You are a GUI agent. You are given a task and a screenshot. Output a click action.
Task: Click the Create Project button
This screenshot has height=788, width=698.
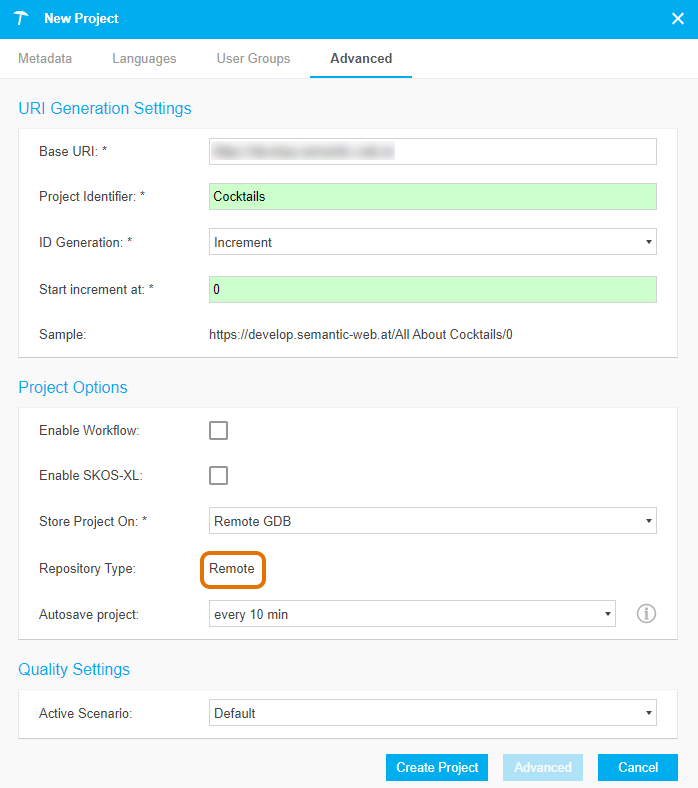tap(437, 767)
